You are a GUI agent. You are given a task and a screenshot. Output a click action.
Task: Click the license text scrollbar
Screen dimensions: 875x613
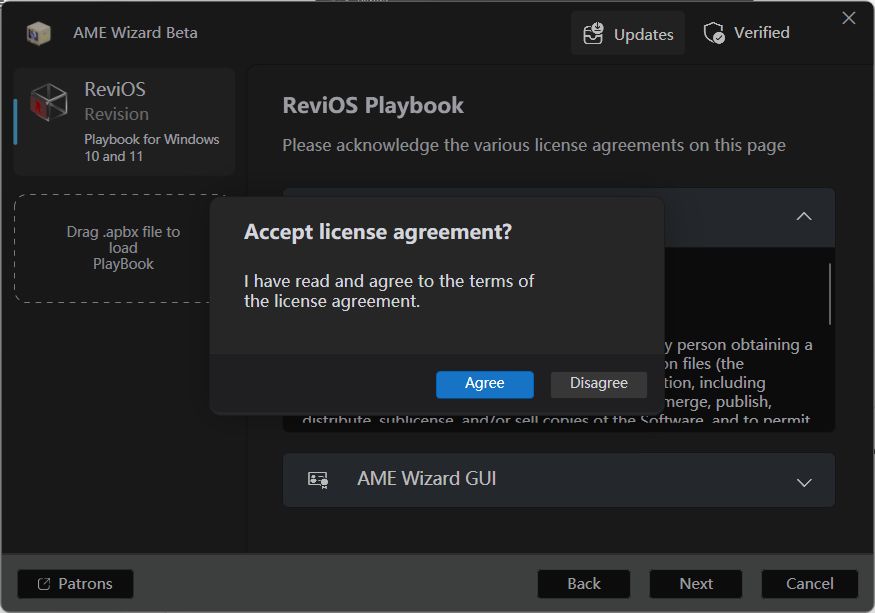(x=830, y=294)
